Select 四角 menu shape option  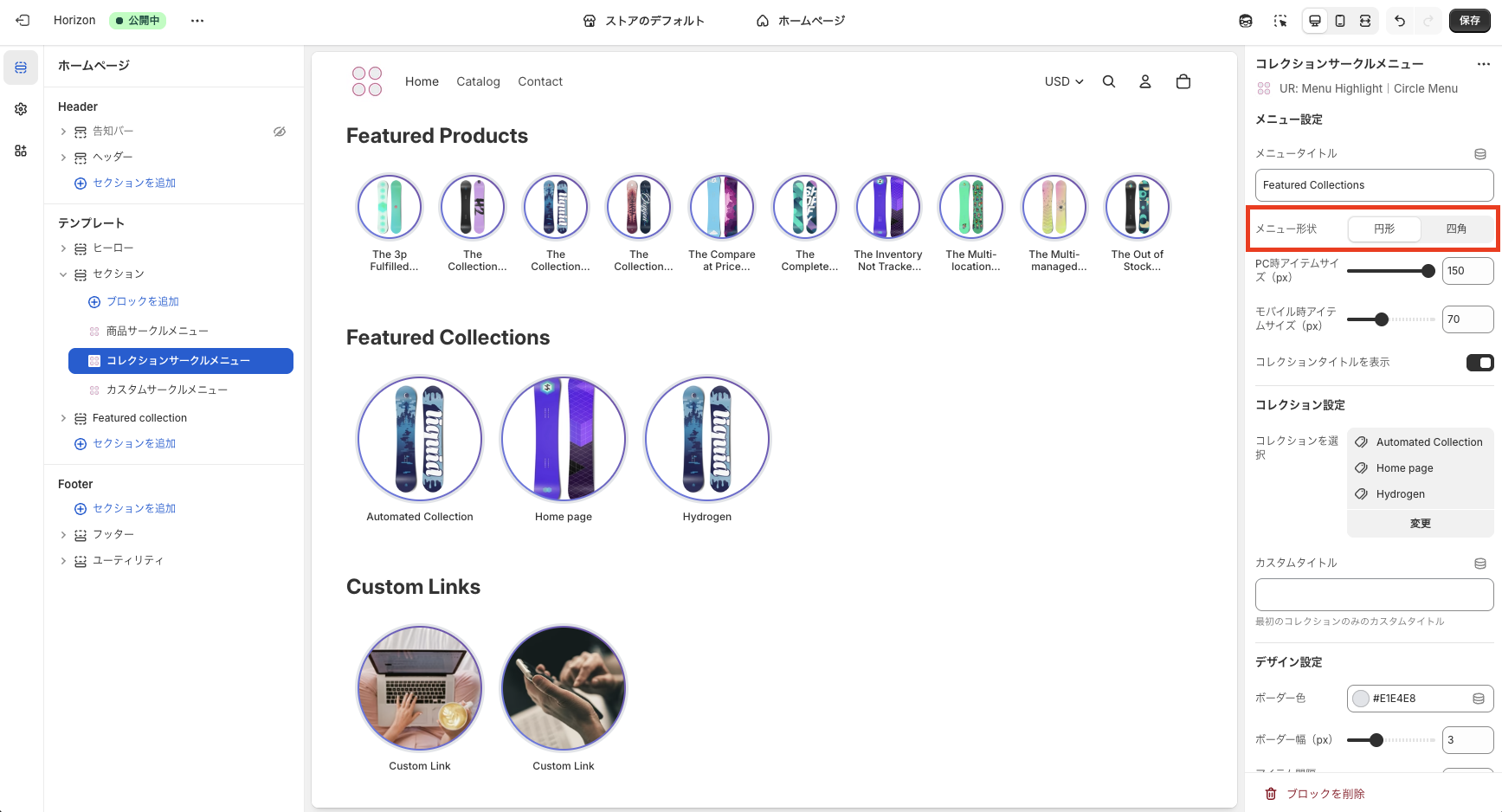(x=1456, y=229)
